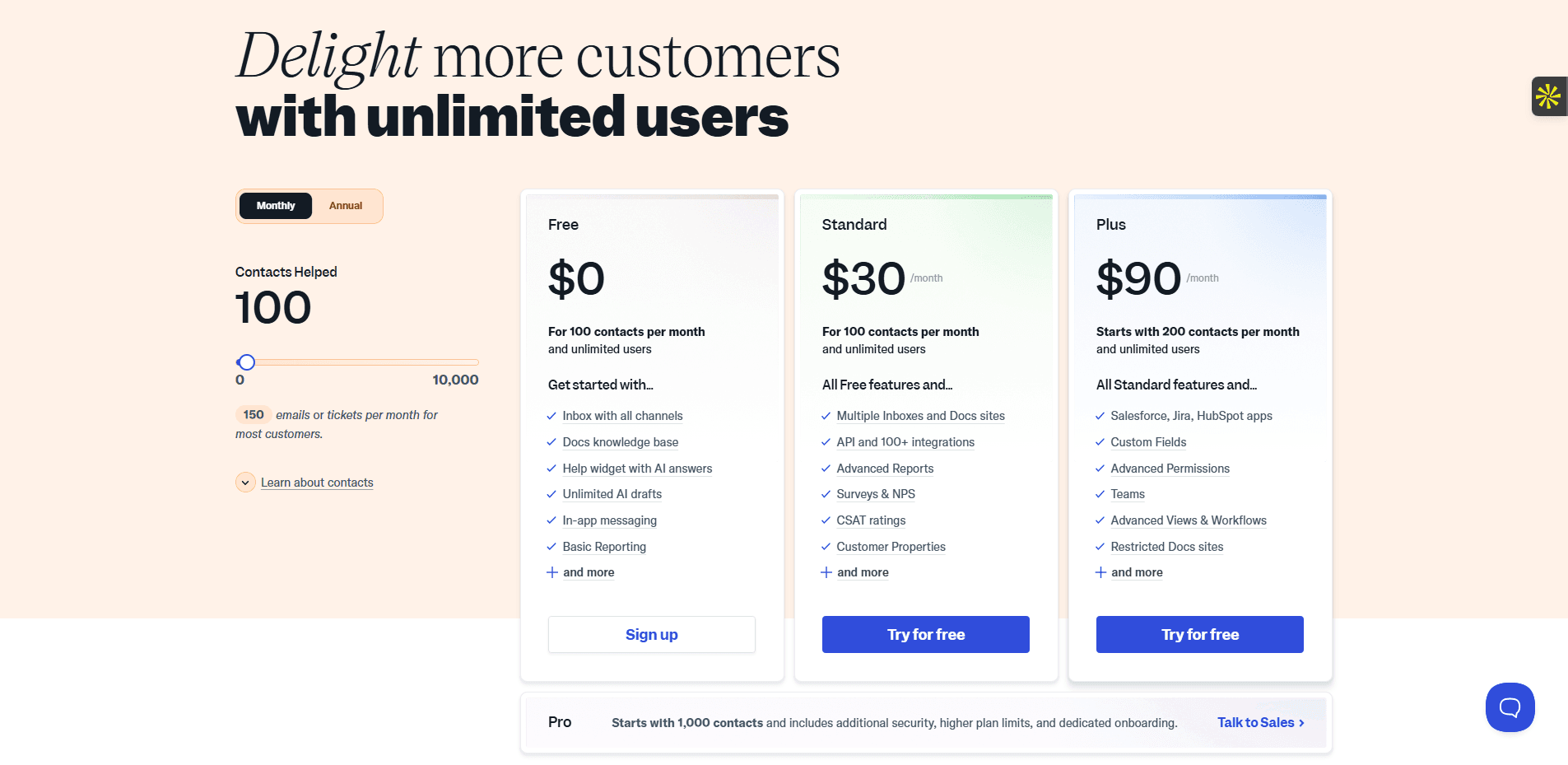
Task: Click Try for free on Plus plan
Action: tap(1200, 635)
